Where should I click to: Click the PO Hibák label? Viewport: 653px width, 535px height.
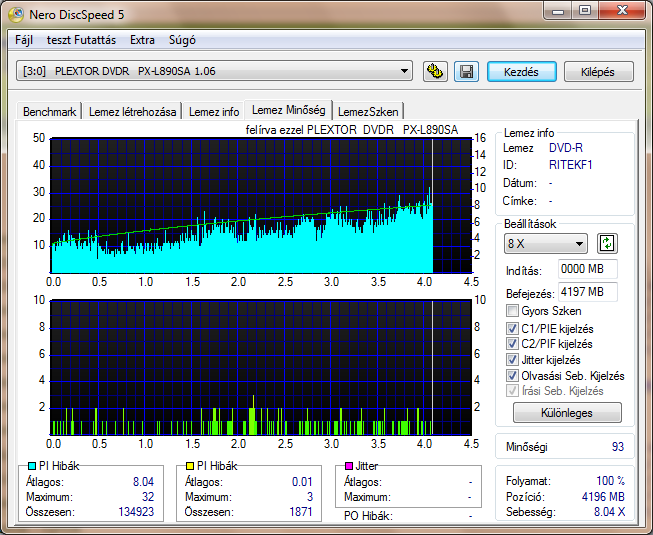pyautogui.click(x=368, y=516)
